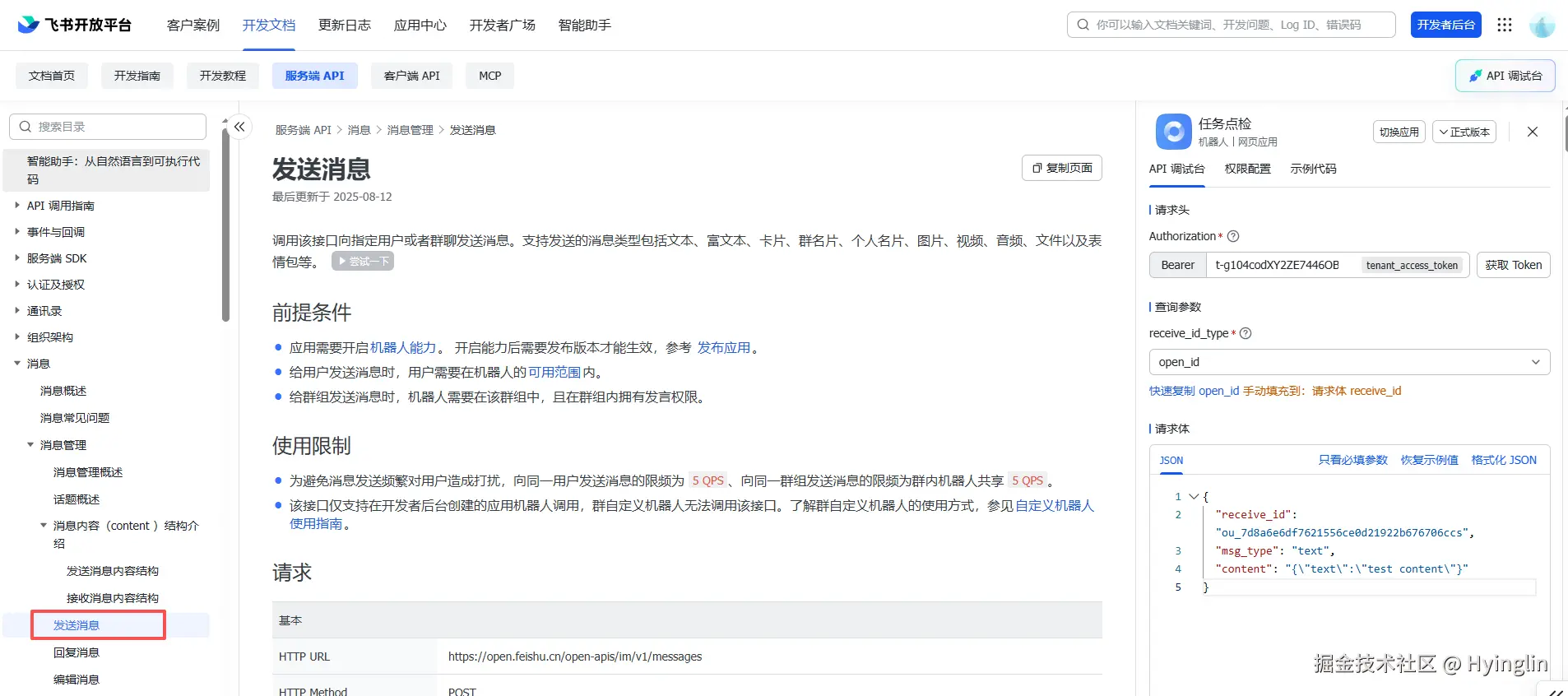Focus the top documentation search field
This screenshot has height=696, width=1568.
1232,25
